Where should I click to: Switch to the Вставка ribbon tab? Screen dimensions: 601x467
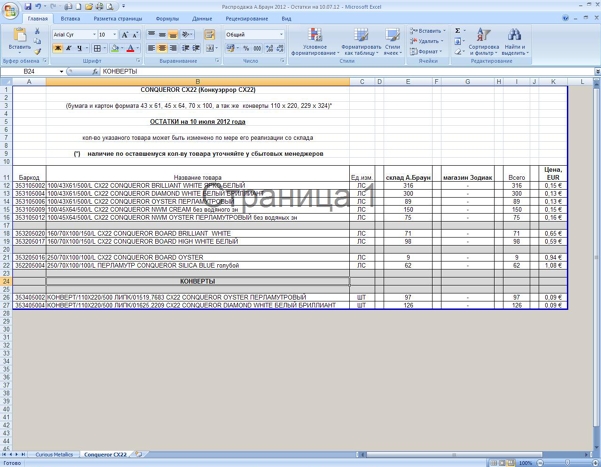[70, 18]
